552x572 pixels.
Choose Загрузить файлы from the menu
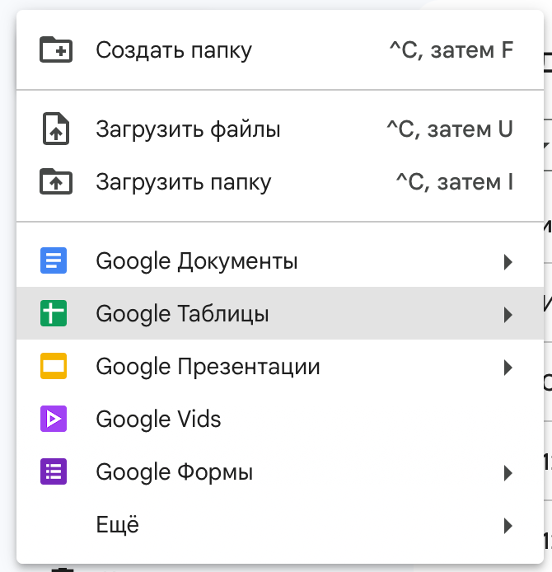point(280,129)
